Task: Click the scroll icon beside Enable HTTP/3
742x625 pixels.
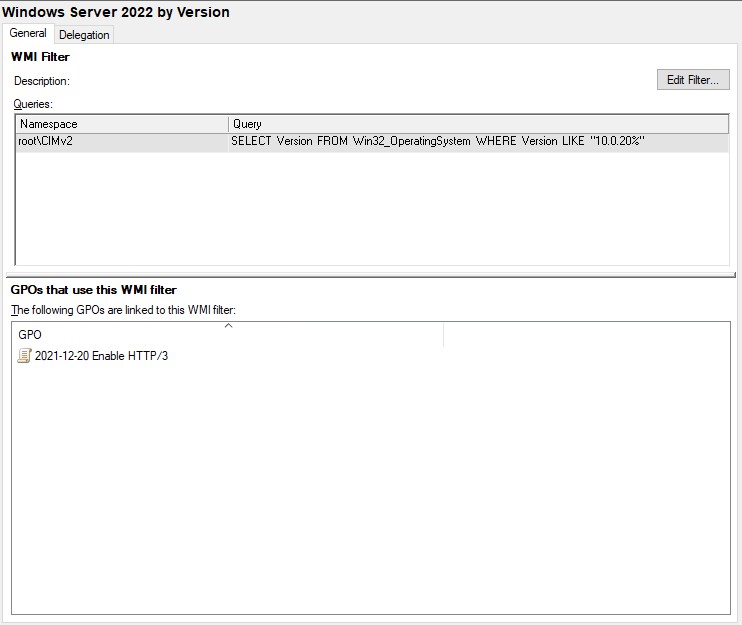Action: coord(25,356)
